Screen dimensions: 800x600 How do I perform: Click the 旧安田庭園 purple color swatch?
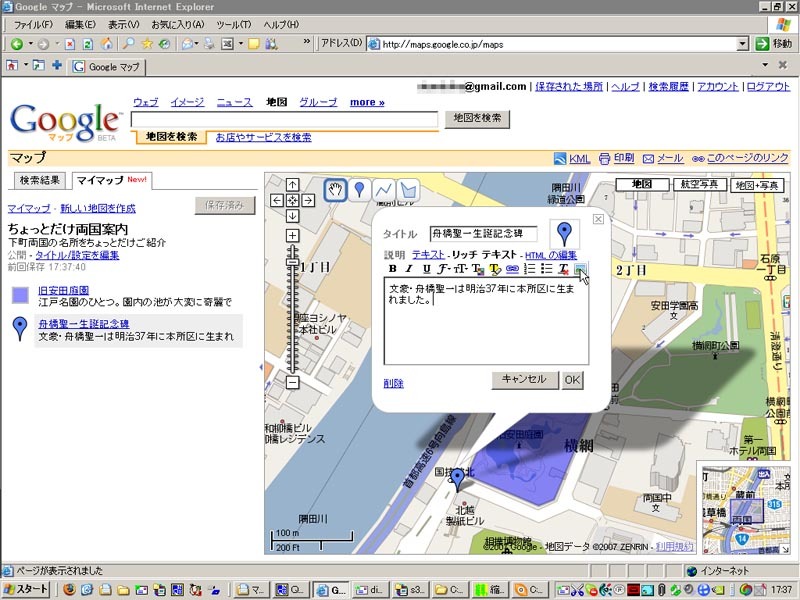pos(20,295)
